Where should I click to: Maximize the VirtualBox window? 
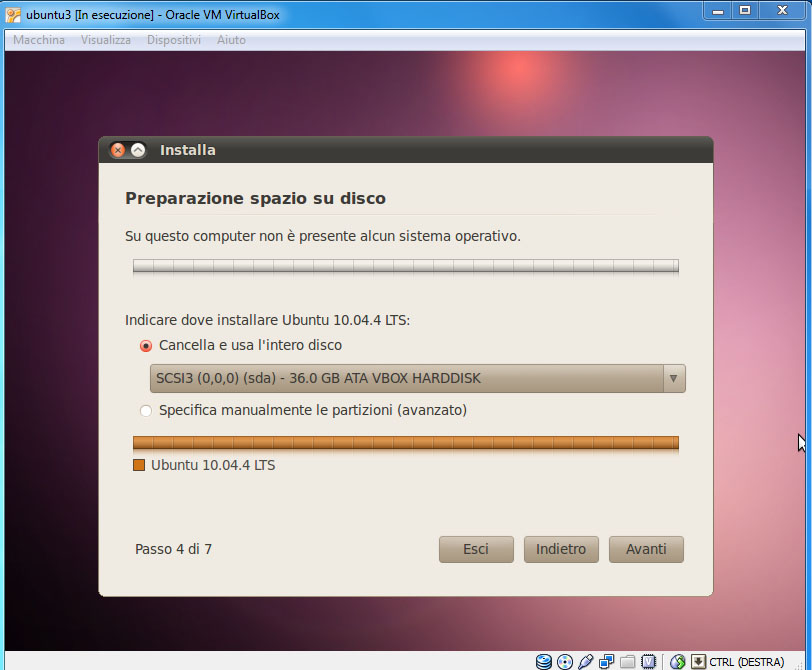point(745,11)
